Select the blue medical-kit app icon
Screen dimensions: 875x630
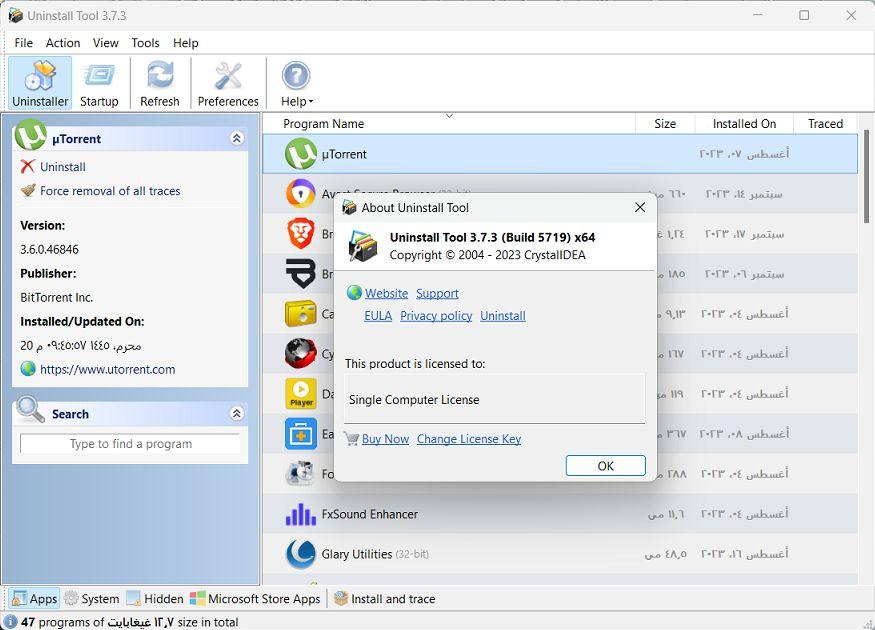coord(301,434)
